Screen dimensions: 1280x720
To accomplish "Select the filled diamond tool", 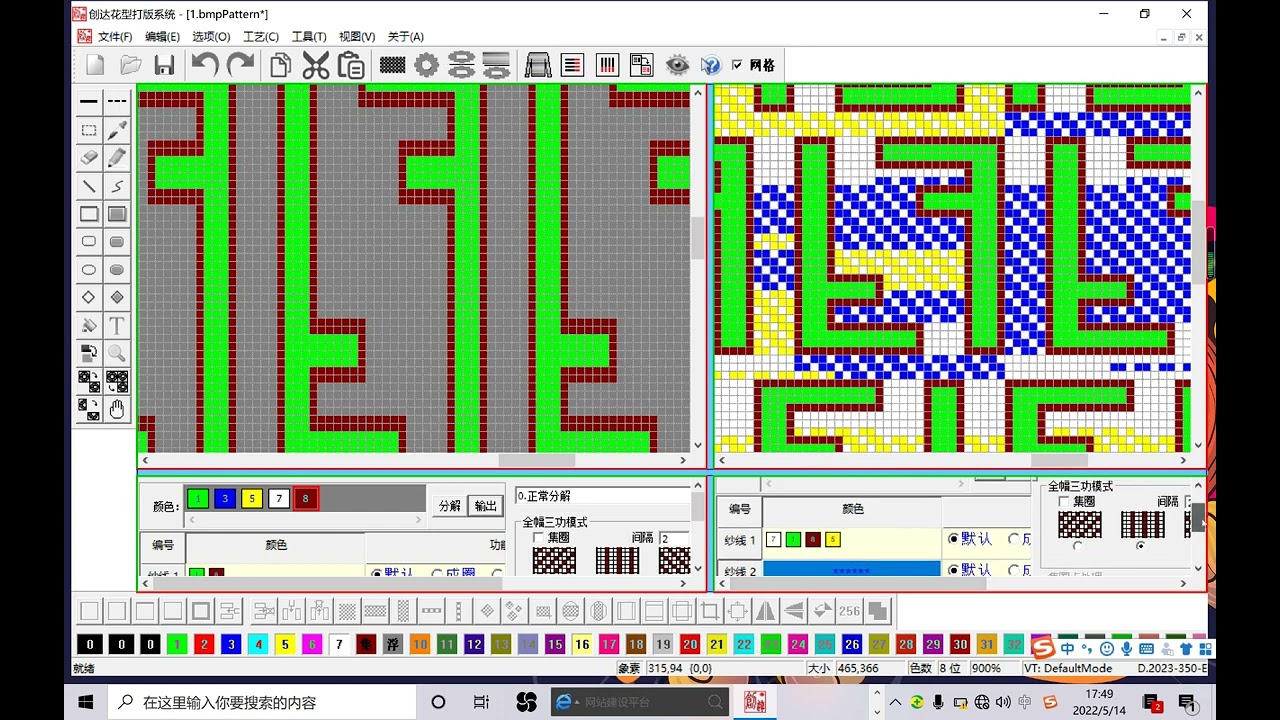I will pyautogui.click(x=117, y=298).
